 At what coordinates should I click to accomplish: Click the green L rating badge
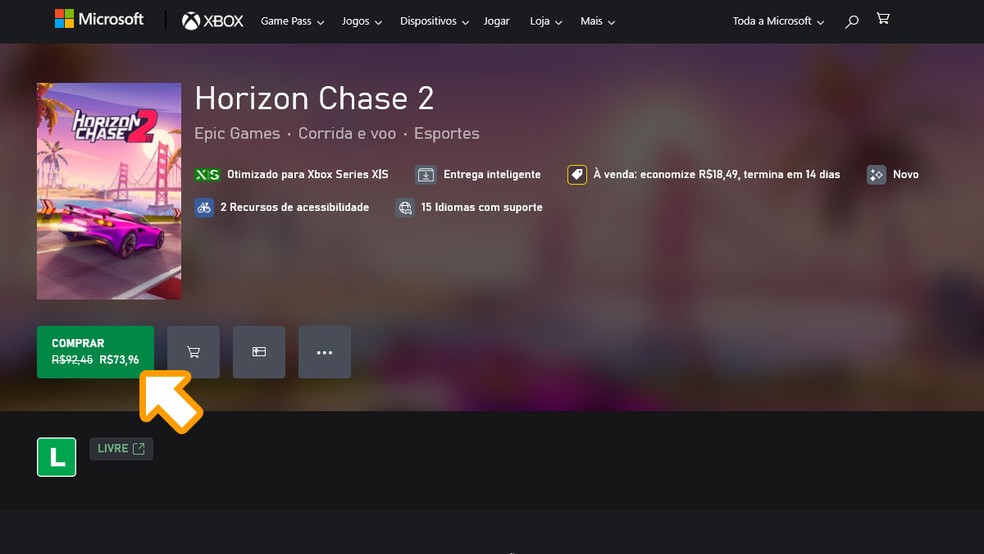pos(56,457)
